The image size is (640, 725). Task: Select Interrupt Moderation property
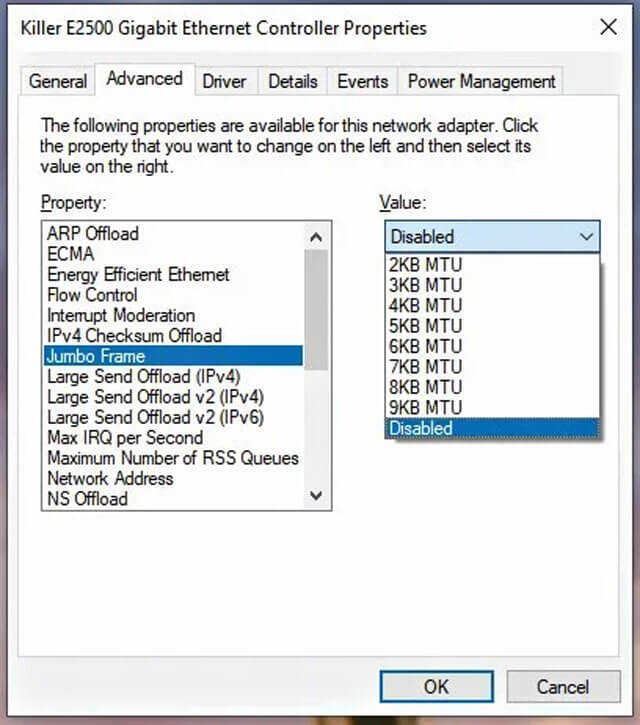coord(173,315)
